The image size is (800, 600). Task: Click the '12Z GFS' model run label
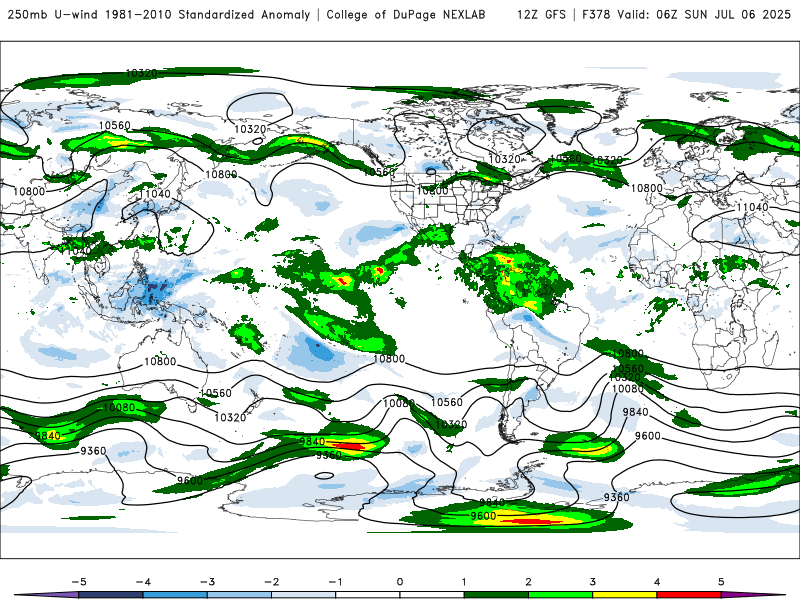pyautogui.click(x=541, y=14)
